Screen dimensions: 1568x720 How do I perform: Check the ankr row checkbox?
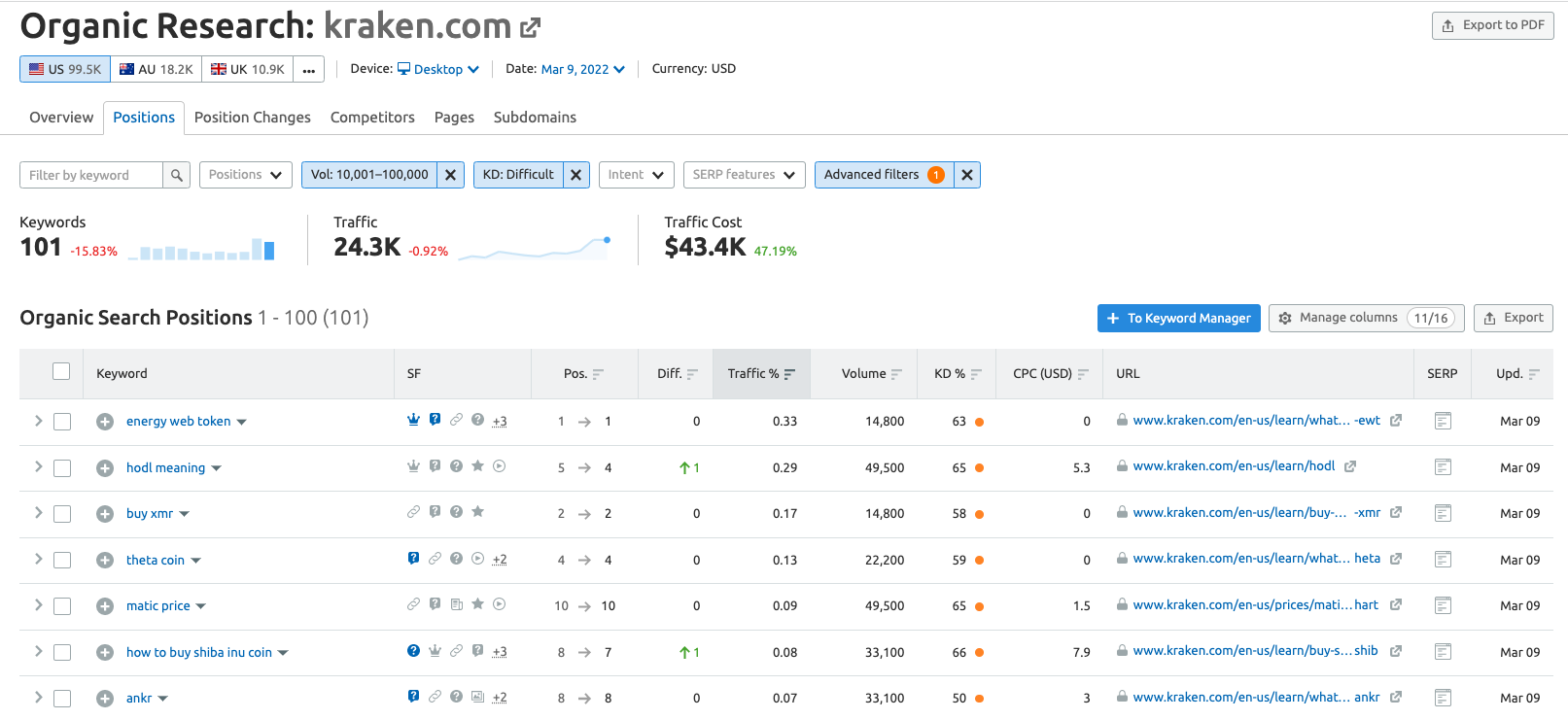pos(62,699)
